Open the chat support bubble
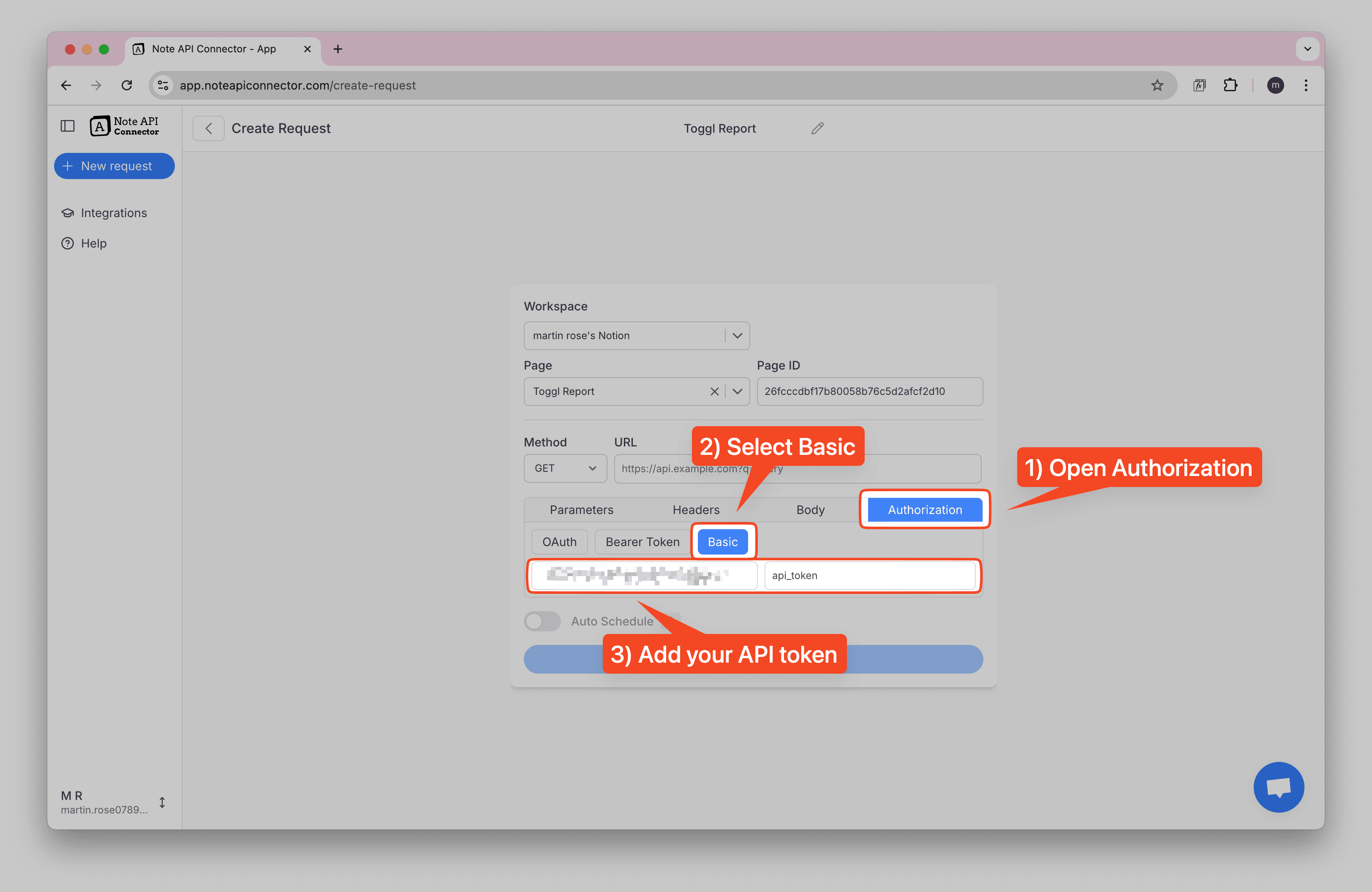Image resolution: width=1372 pixels, height=892 pixels. 1278,787
